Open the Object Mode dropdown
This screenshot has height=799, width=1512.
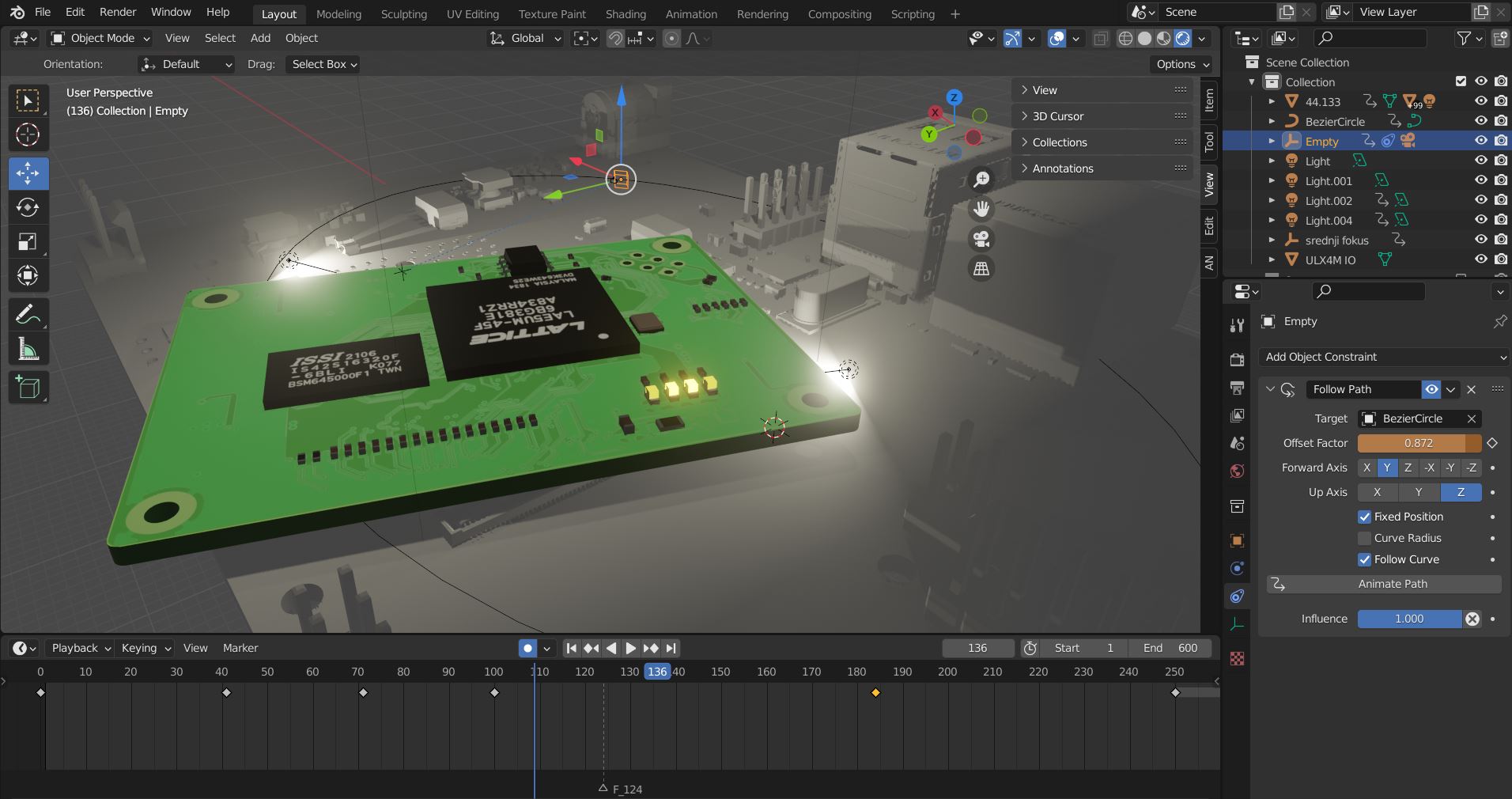pyautogui.click(x=100, y=38)
